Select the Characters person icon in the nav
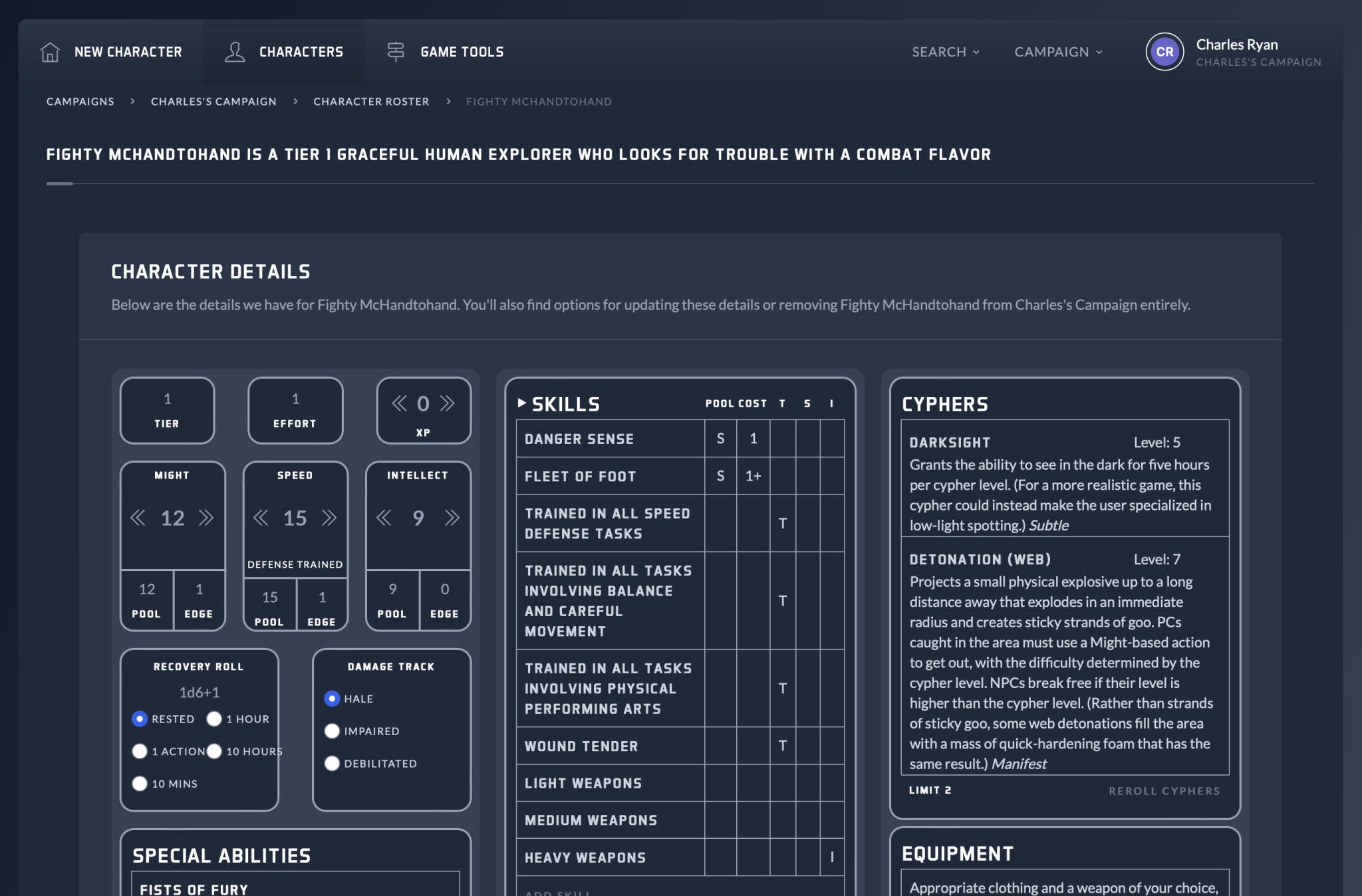This screenshot has height=896, width=1362. point(234,51)
